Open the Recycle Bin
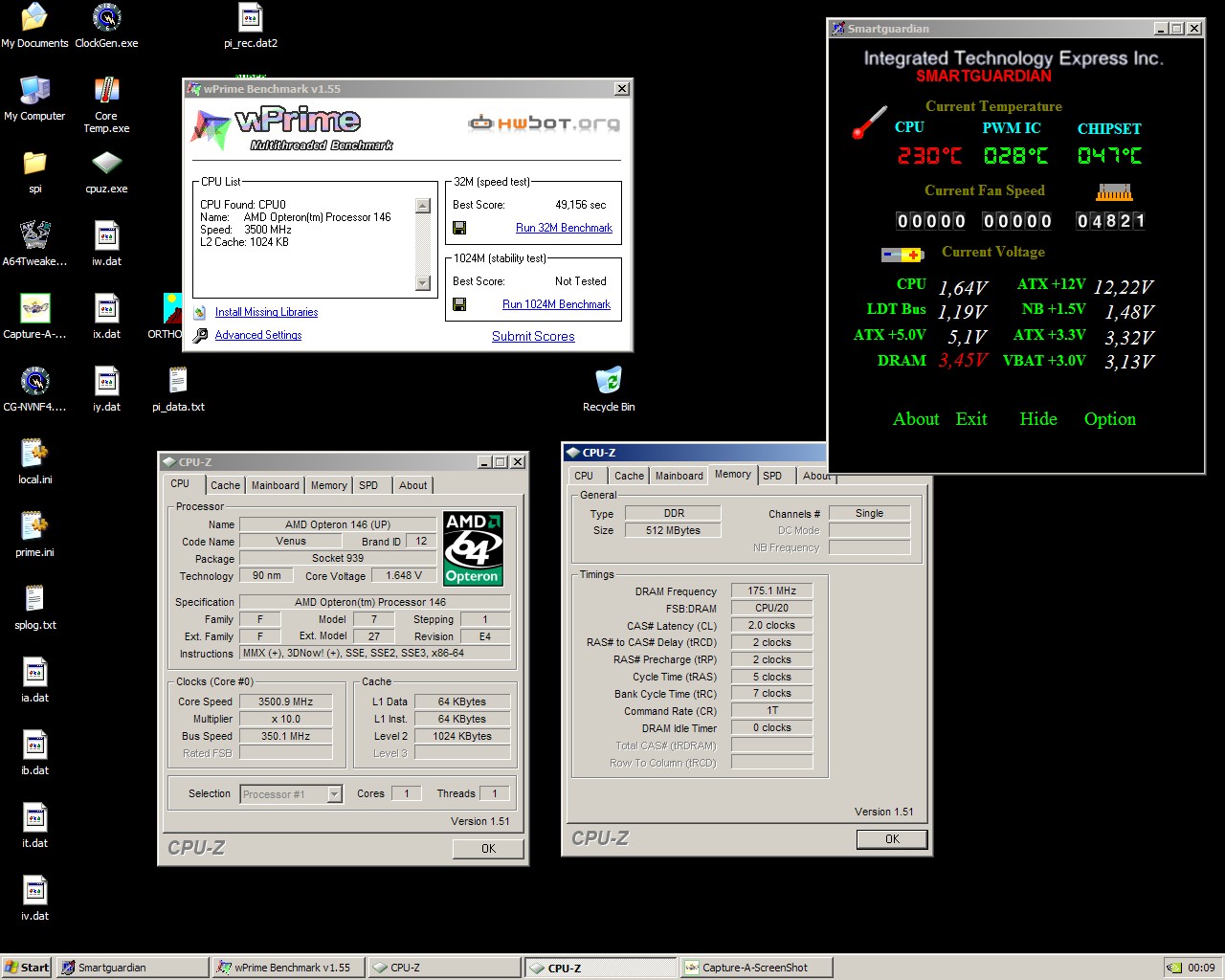Viewport: 1225px width, 980px height. tap(609, 390)
